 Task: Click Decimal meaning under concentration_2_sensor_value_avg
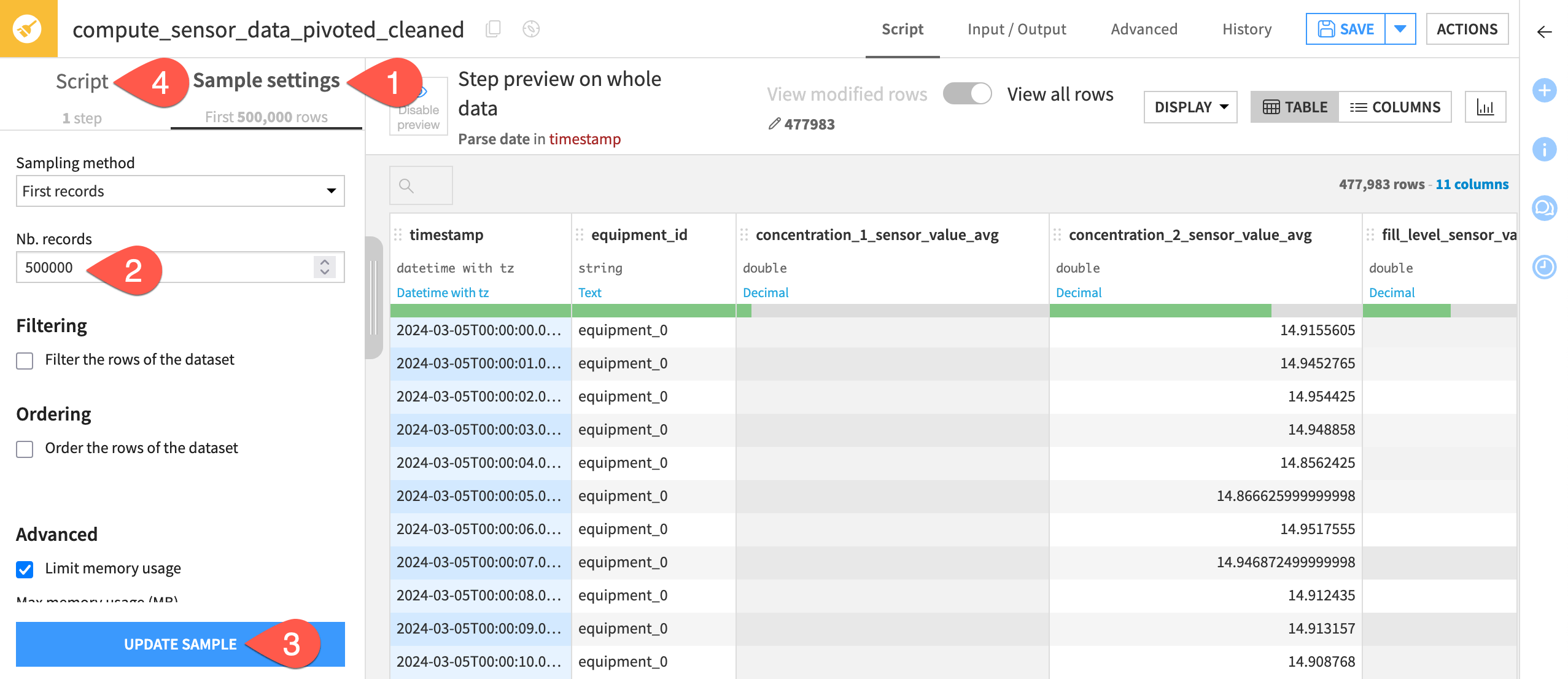[x=1079, y=293]
